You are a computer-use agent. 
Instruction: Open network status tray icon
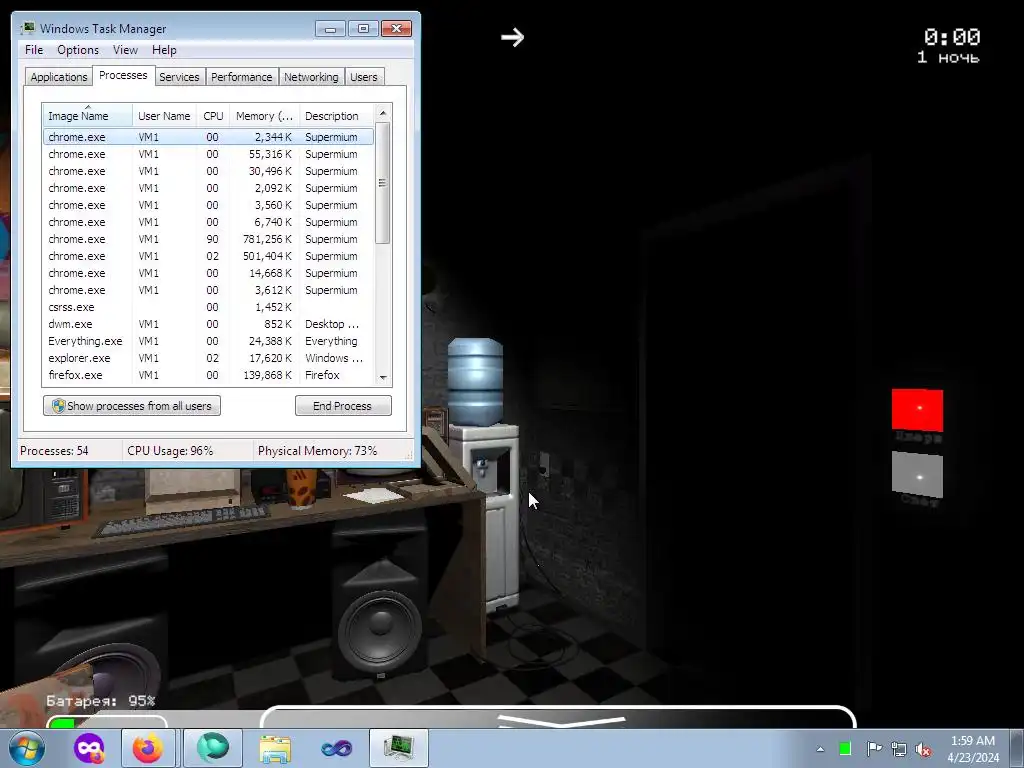899,749
